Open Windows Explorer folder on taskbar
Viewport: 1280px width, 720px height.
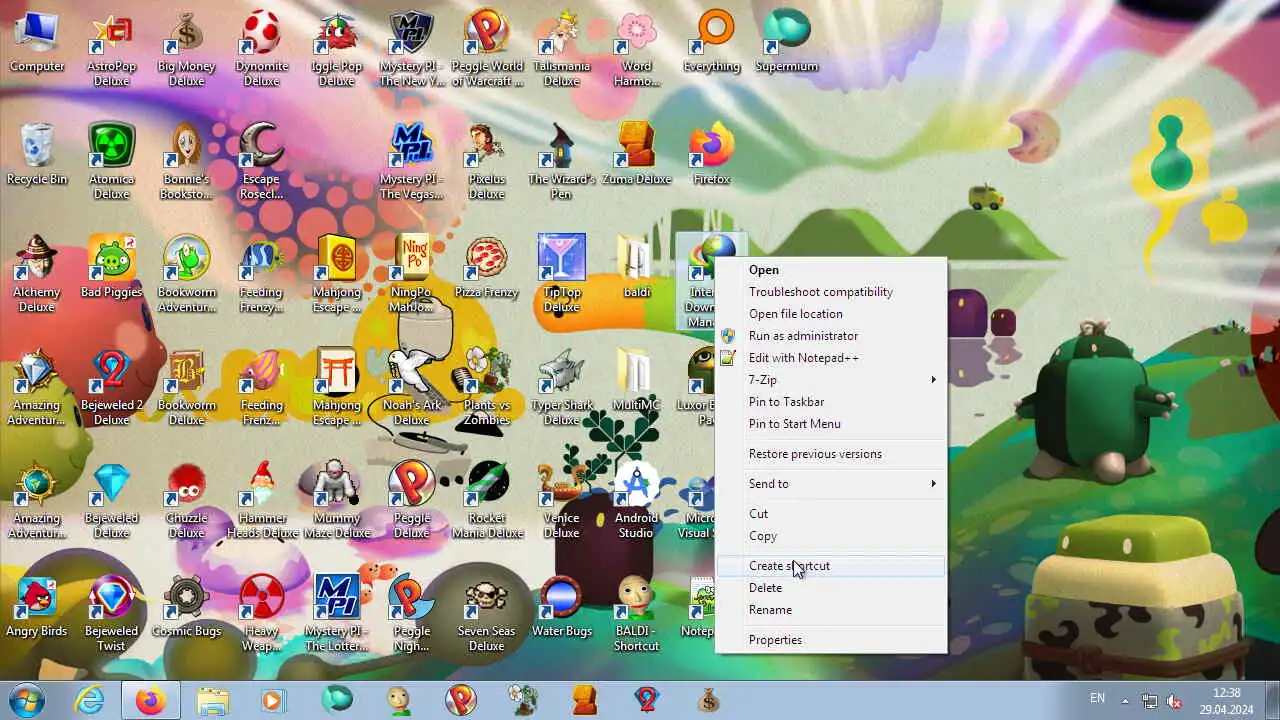tap(212, 700)
